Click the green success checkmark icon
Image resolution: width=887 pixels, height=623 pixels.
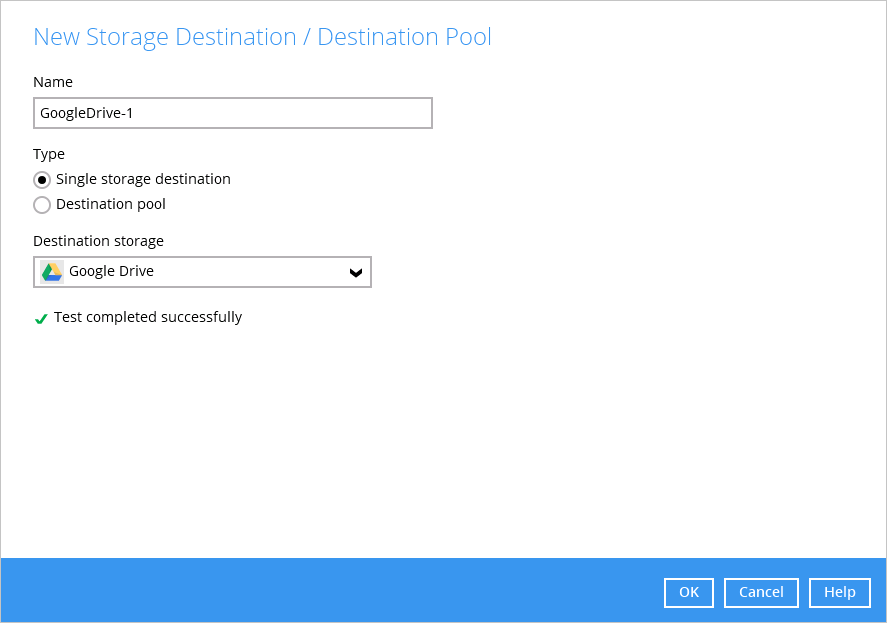pos(41,319)
